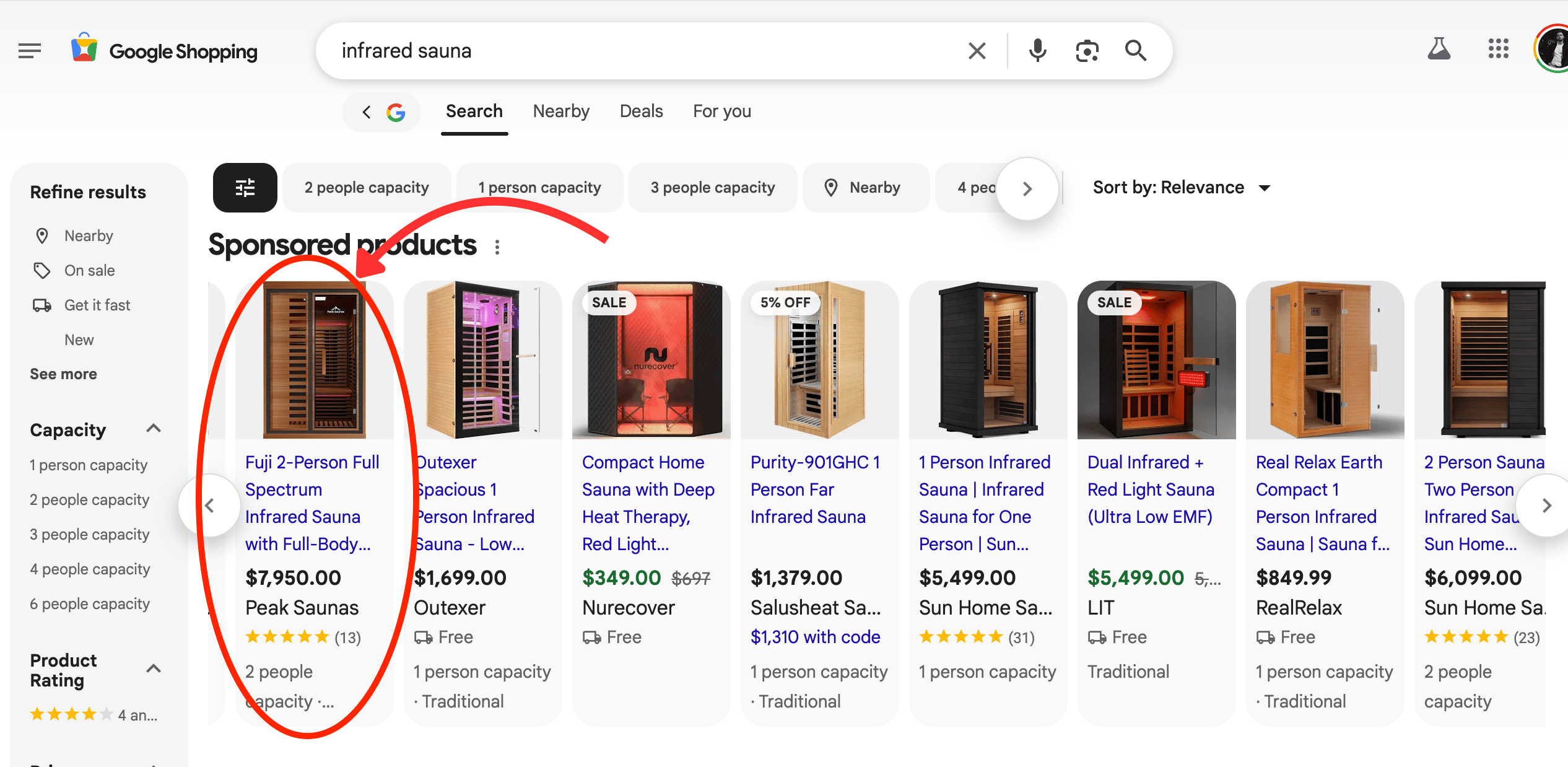The width and height of the screenshot is (1568, 767).
Task: Click See more under Refine results
Action: coord(63,374)
